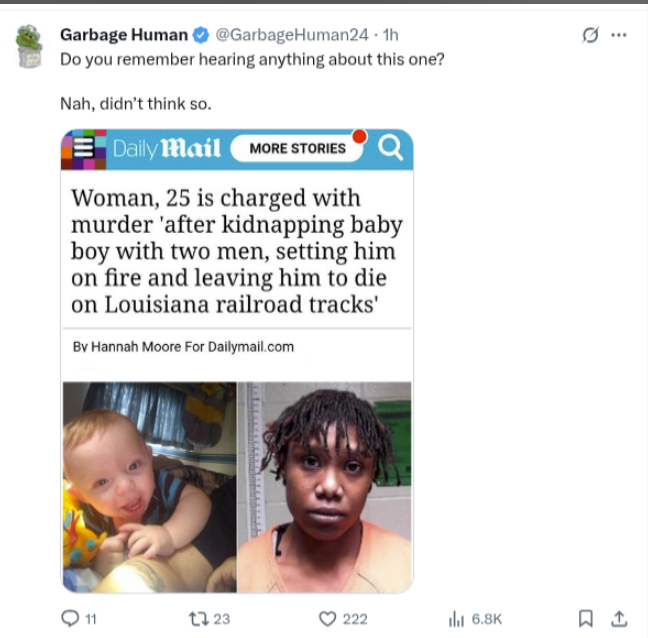Image resolution: width=648 pixels, height=638 pixels.
Task: Click the blue verified checkmark badge
Action: click(x=201, y=35)
